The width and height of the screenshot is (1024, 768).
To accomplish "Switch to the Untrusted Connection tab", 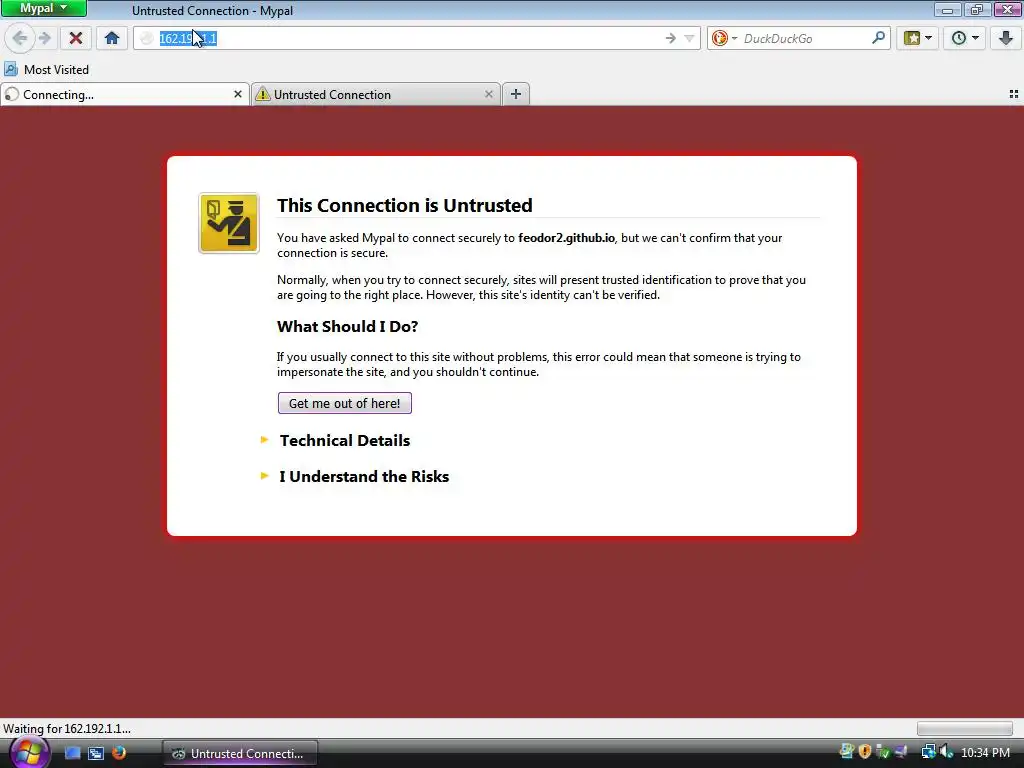I will click(x=376, y=95).
